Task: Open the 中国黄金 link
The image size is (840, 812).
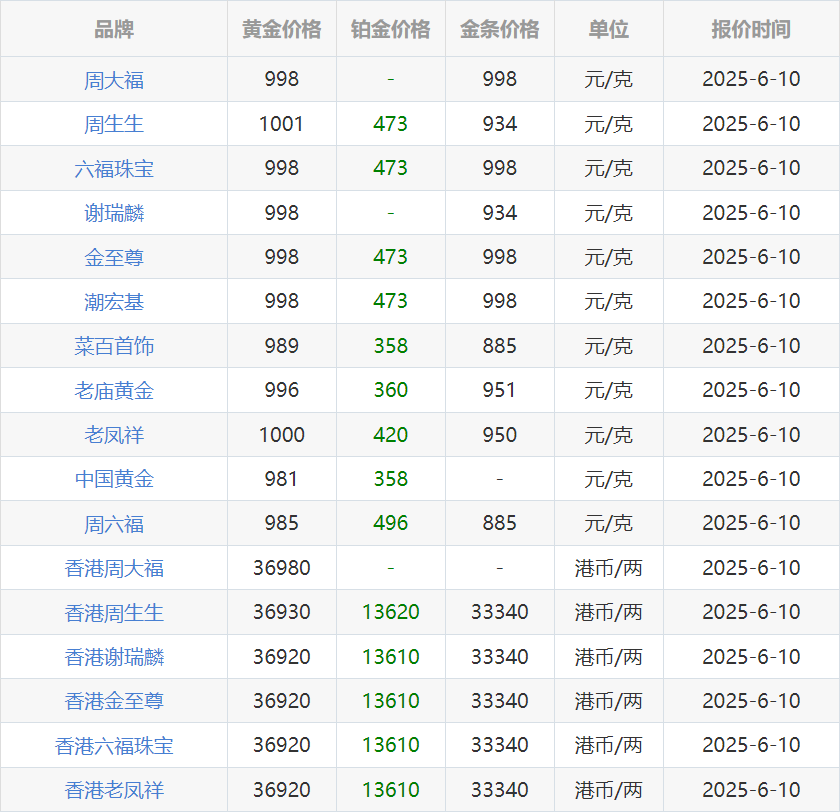Action: (114, 479)
